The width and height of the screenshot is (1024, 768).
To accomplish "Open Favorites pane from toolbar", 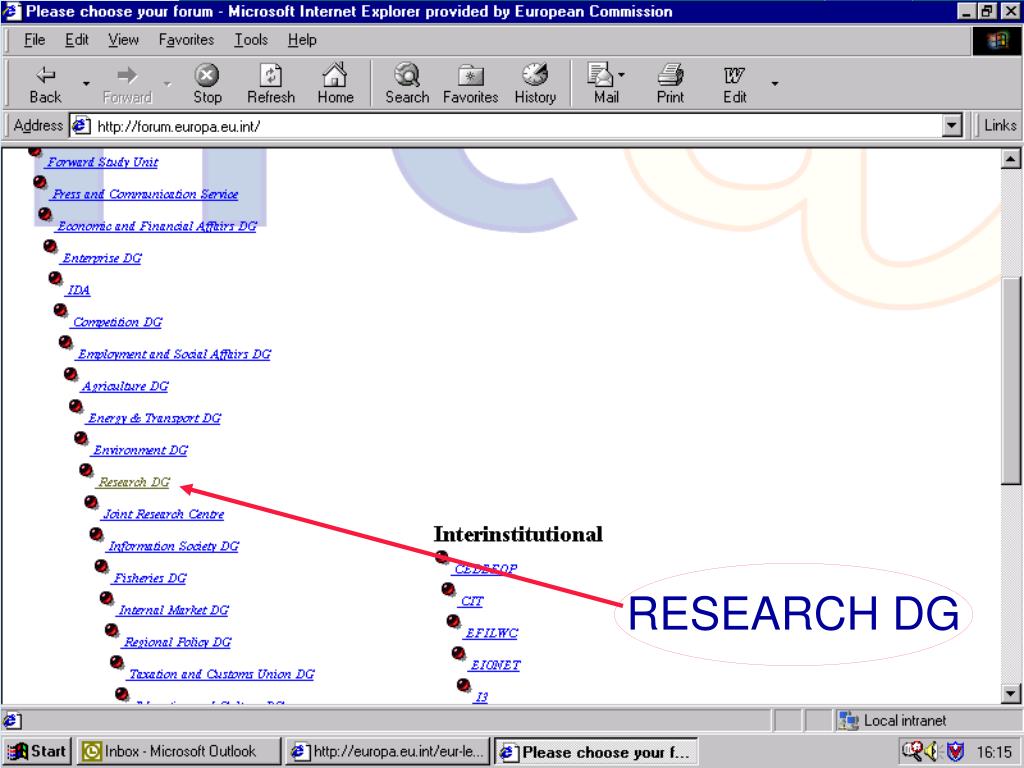I will click(x=470, y=84).
